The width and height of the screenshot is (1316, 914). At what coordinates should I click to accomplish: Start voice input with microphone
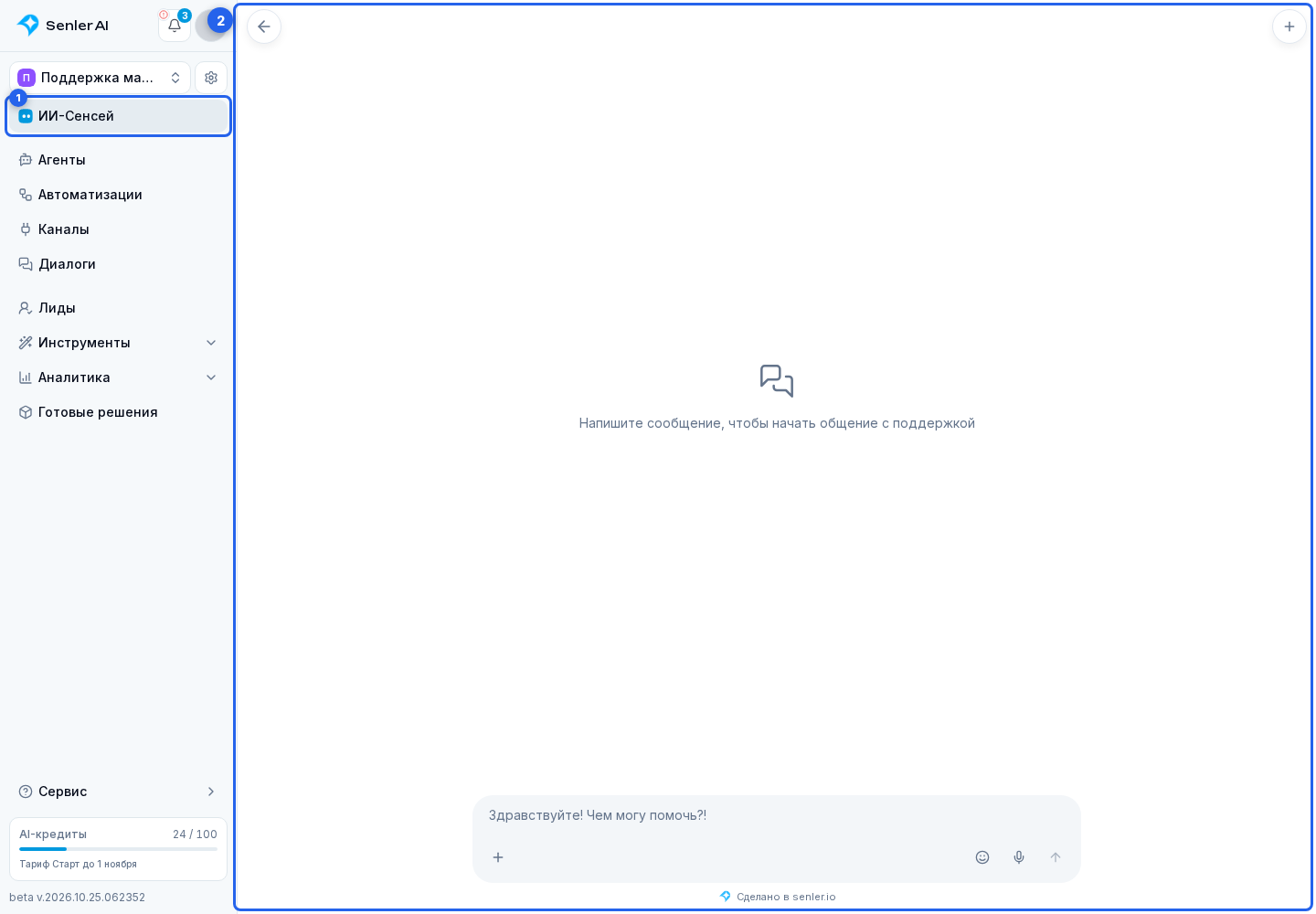tap(1019, 857)
